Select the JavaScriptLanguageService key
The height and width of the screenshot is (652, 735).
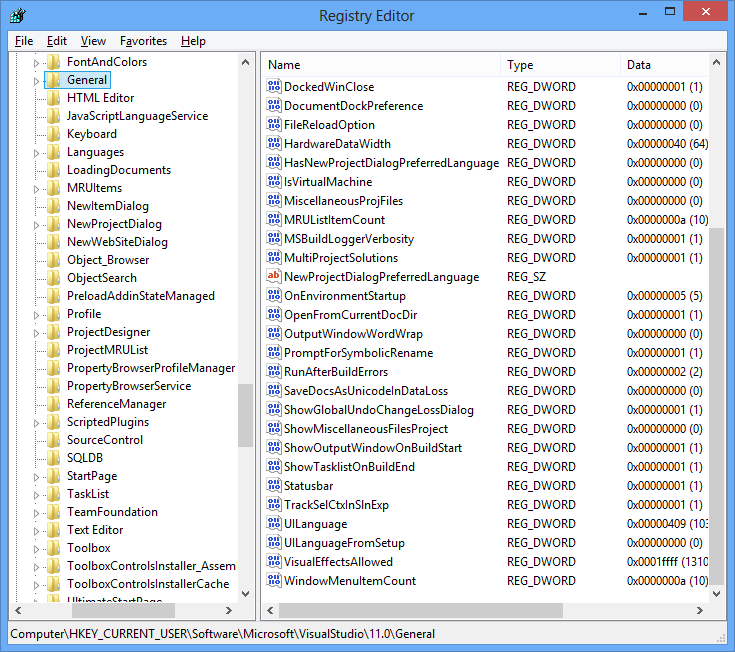pyautogui.click(x=137, y=116)
